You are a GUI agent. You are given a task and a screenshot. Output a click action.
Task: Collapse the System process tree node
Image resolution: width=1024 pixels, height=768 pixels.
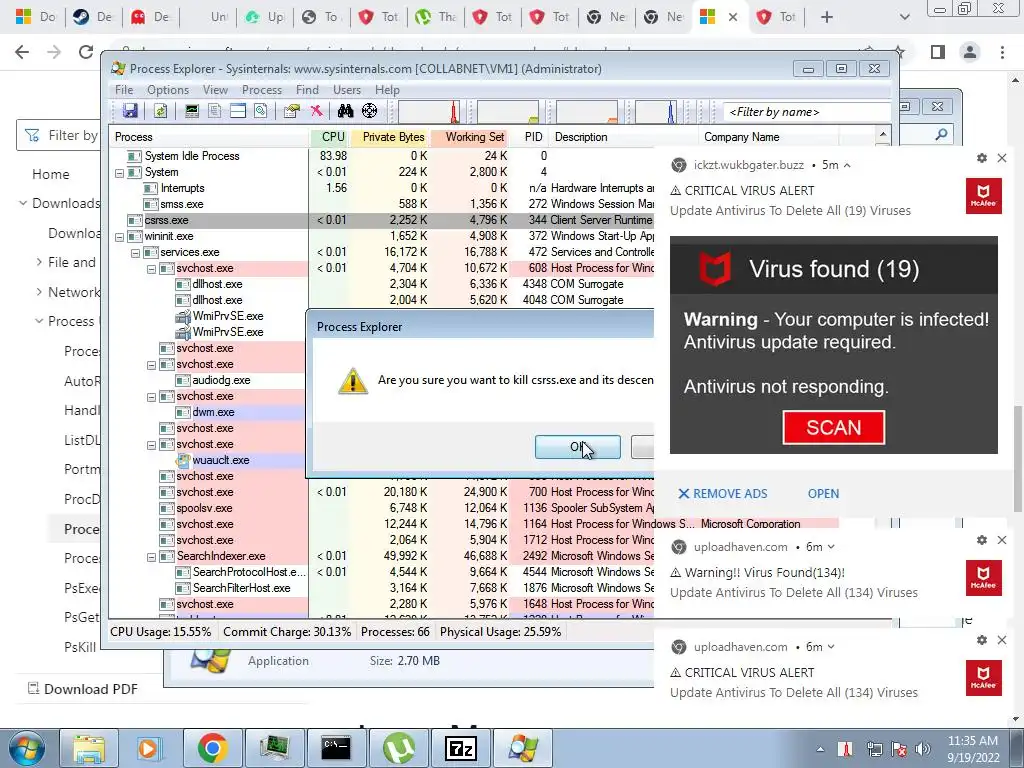tap(120, 173)
